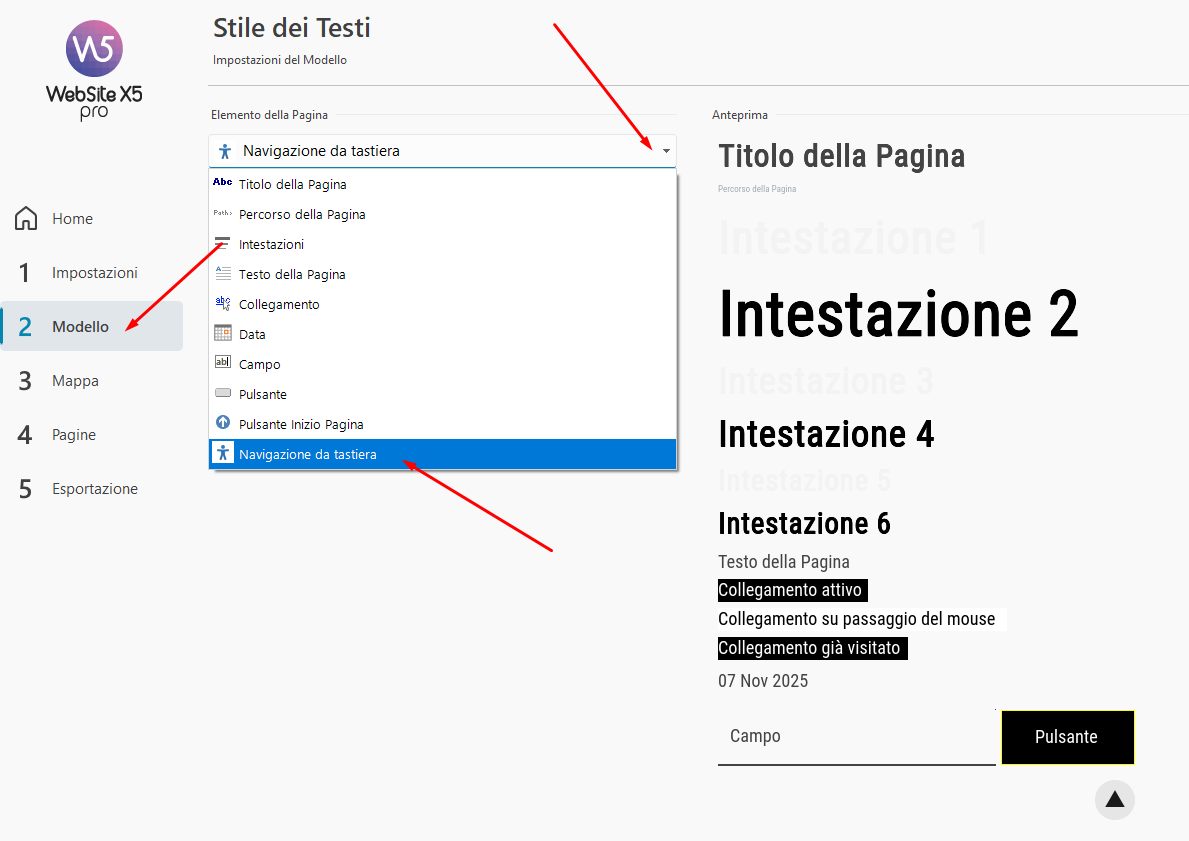Click the Data calendar icon

tap(222, 334)
